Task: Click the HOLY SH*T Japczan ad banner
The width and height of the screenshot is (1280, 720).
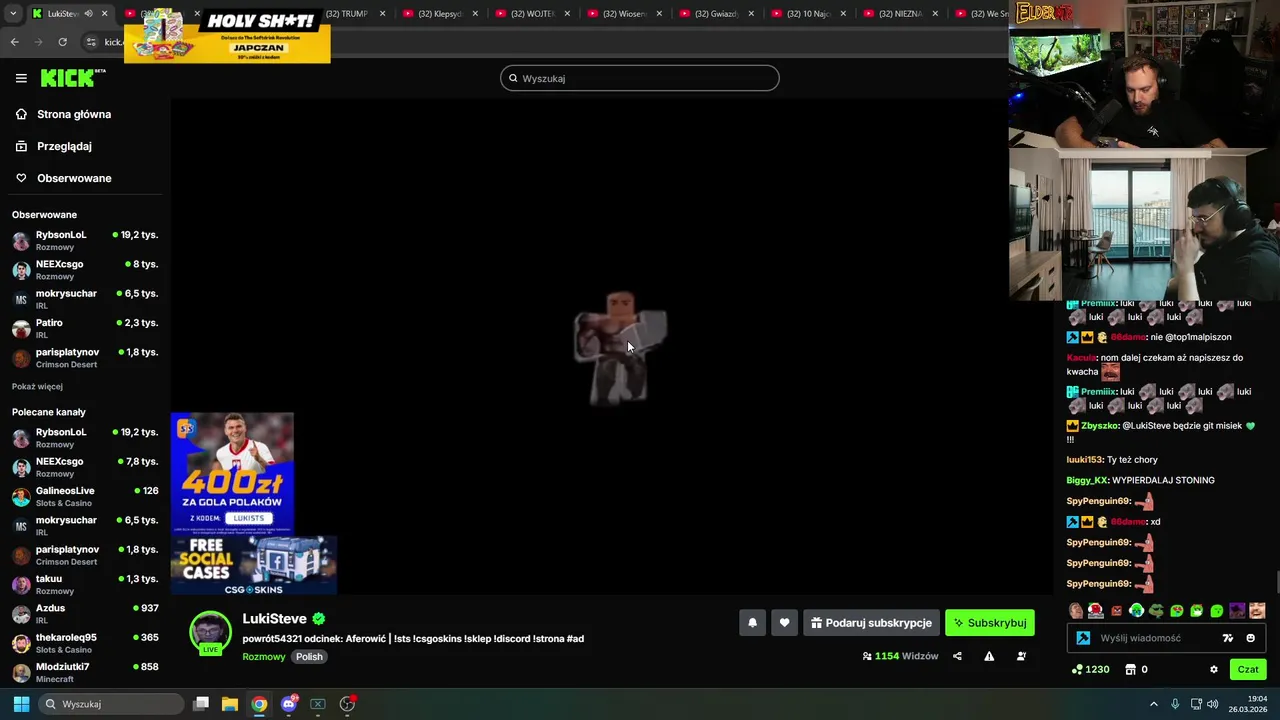Action: [x=228, y=36]
